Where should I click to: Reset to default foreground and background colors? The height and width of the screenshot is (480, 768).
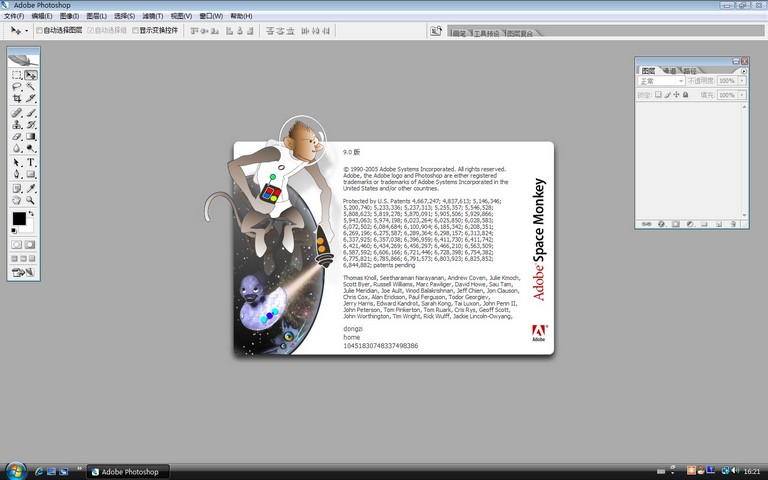[14, 230]
